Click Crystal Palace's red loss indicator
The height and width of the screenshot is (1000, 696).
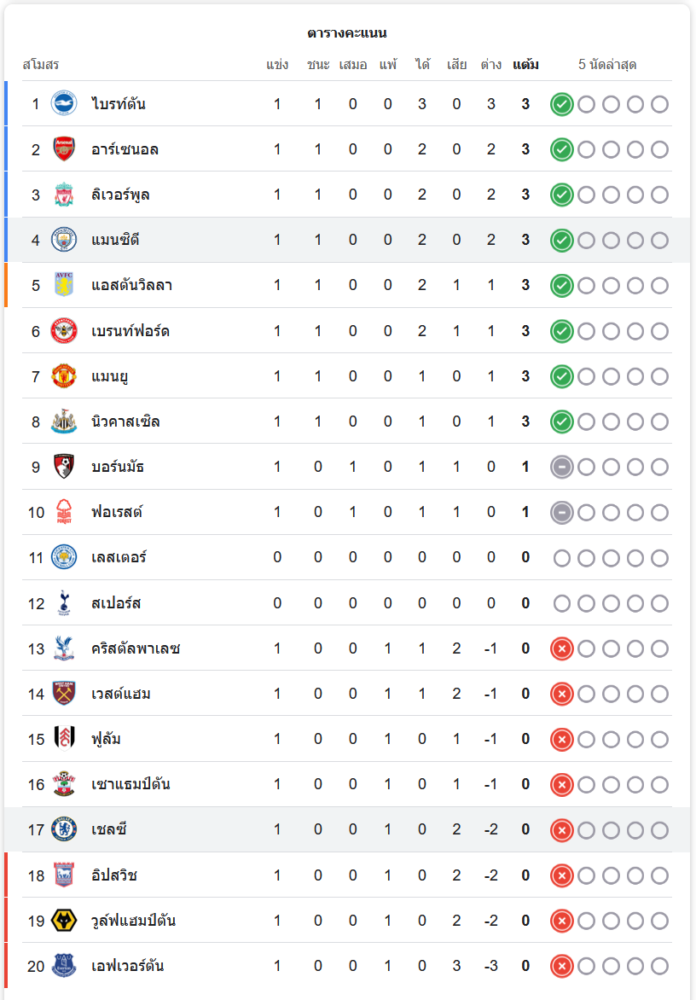point(561,649)
